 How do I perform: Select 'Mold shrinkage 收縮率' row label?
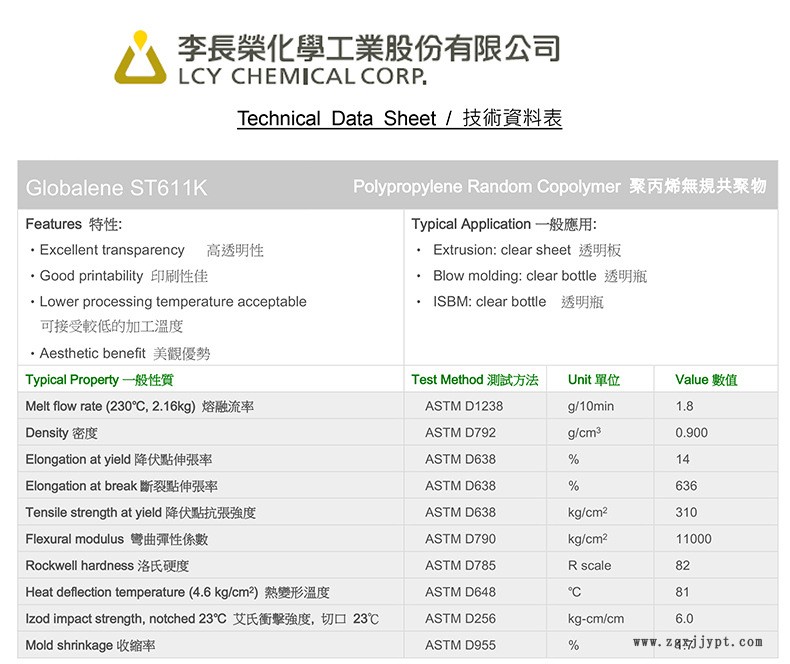point(90,645)
